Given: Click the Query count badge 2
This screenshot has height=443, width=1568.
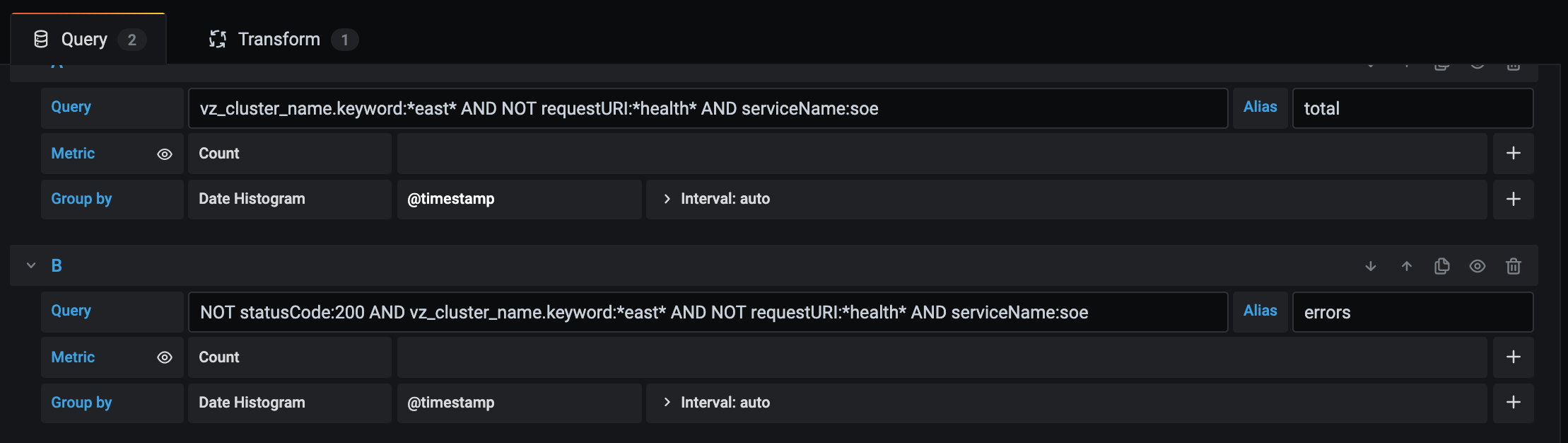Looking at the screenshot, I should 132,40.
